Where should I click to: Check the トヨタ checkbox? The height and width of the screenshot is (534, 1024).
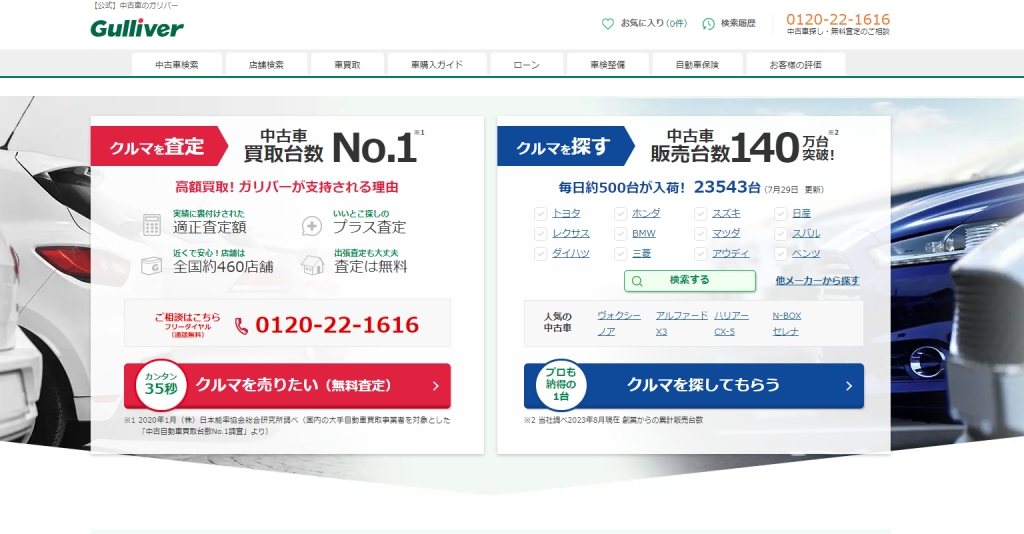tap(540, 213)
